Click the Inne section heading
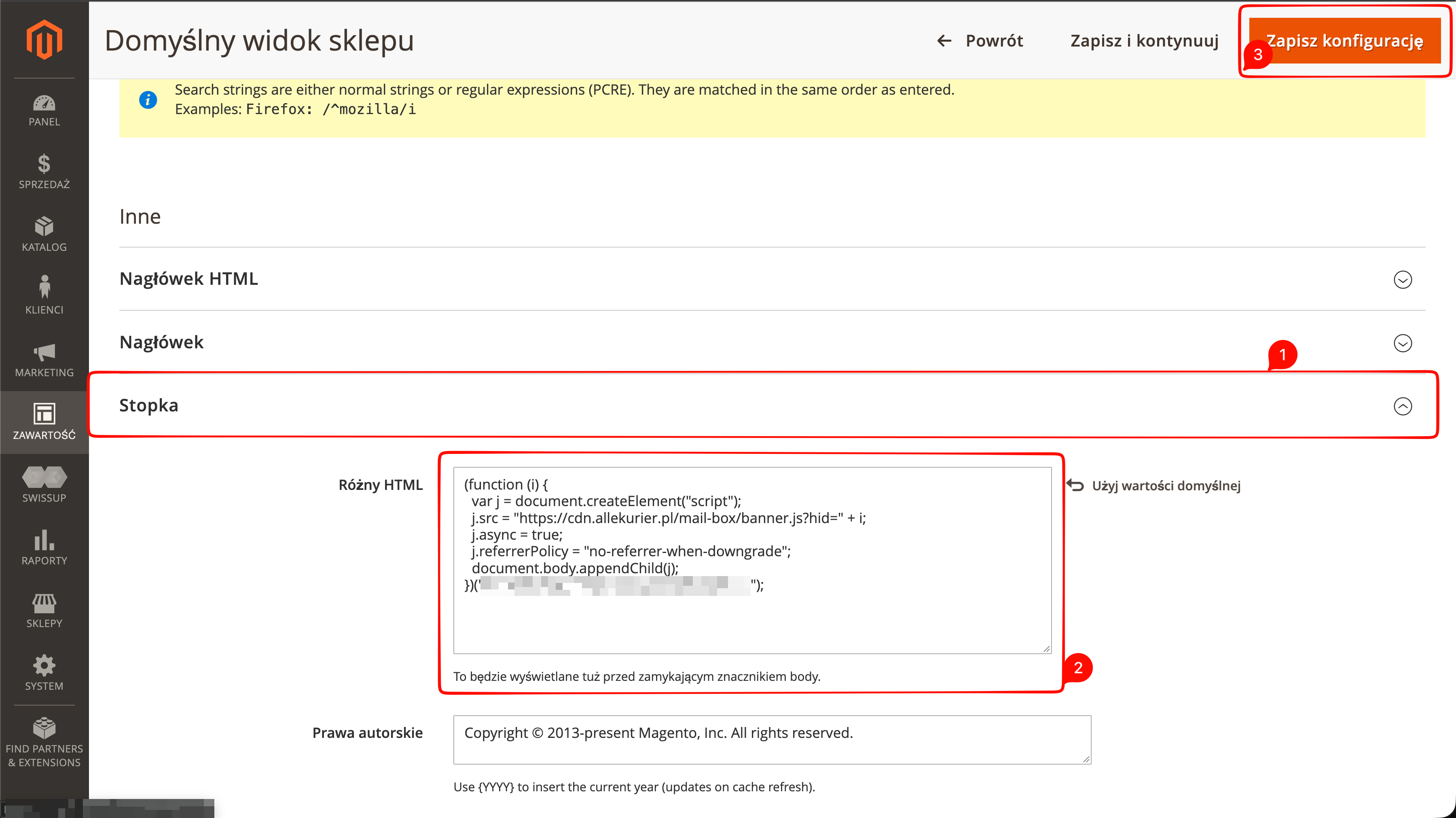Image resolution: width=1456 pixels, height=818 pixels. 140,216
